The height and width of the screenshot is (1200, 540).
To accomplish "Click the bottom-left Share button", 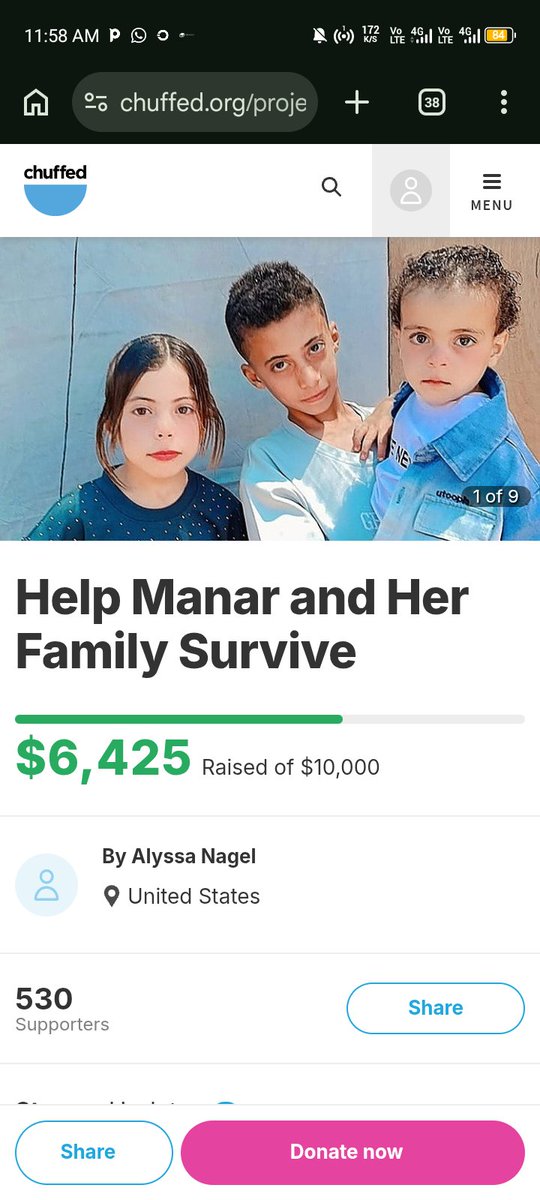I will click(x=94, y=1152).
